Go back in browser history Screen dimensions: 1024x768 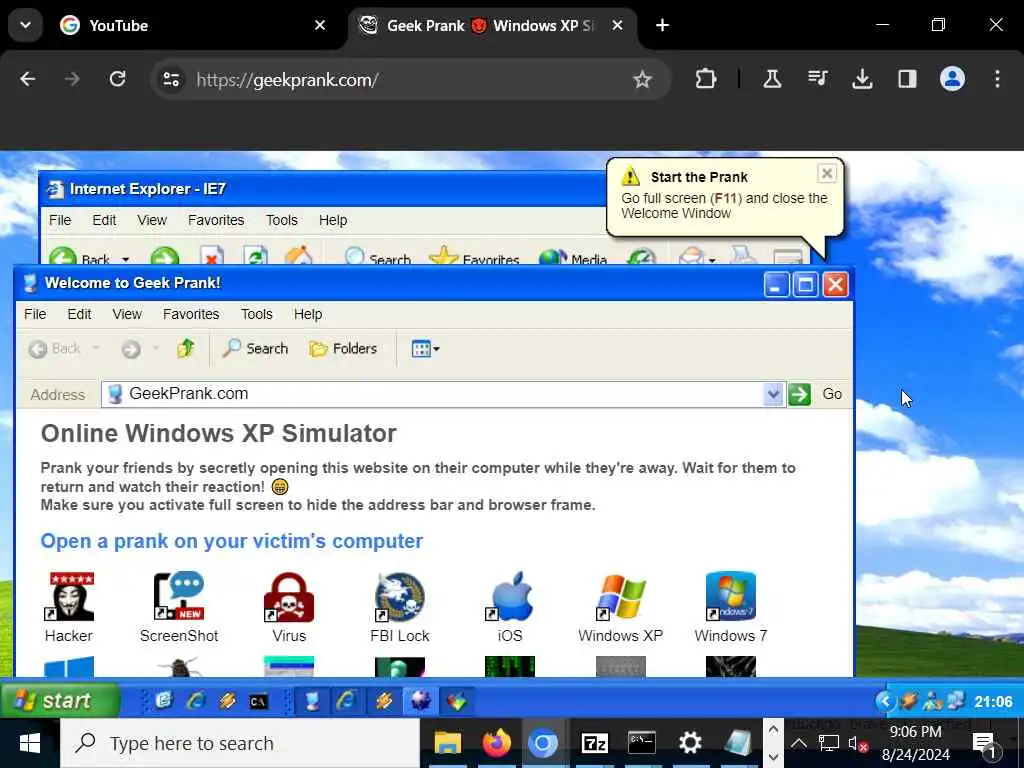27,79
